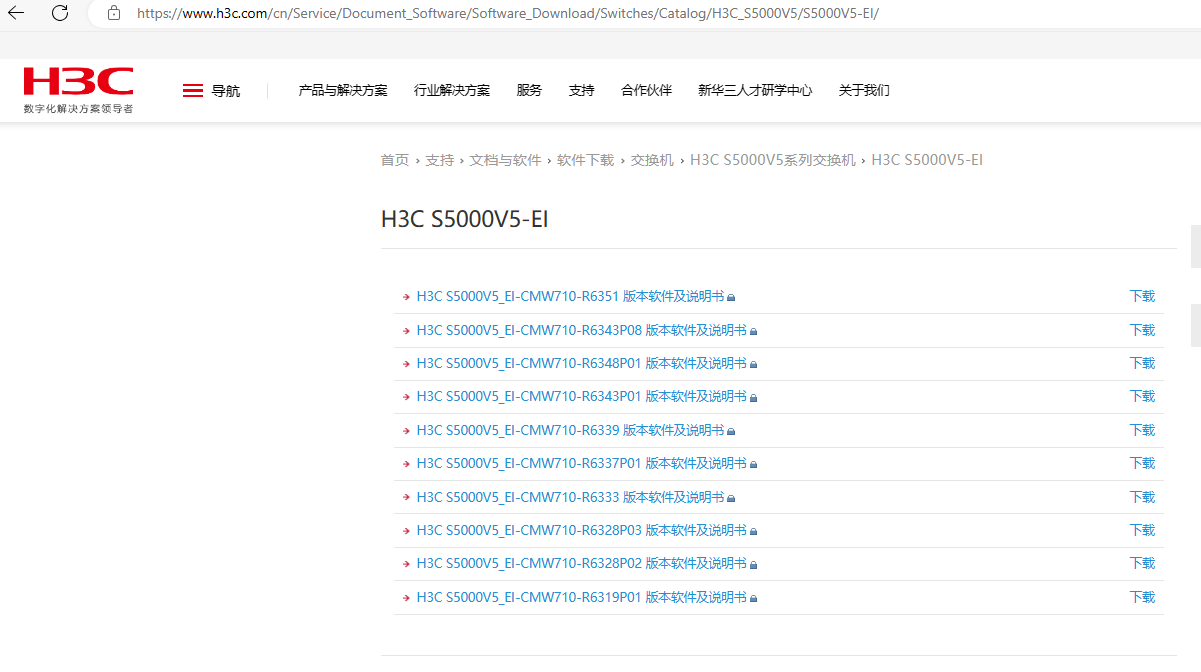Click 下载 for R6319P01 version
The width and height of the screenshot is (1201, 672).
[x=1142, y=597]
